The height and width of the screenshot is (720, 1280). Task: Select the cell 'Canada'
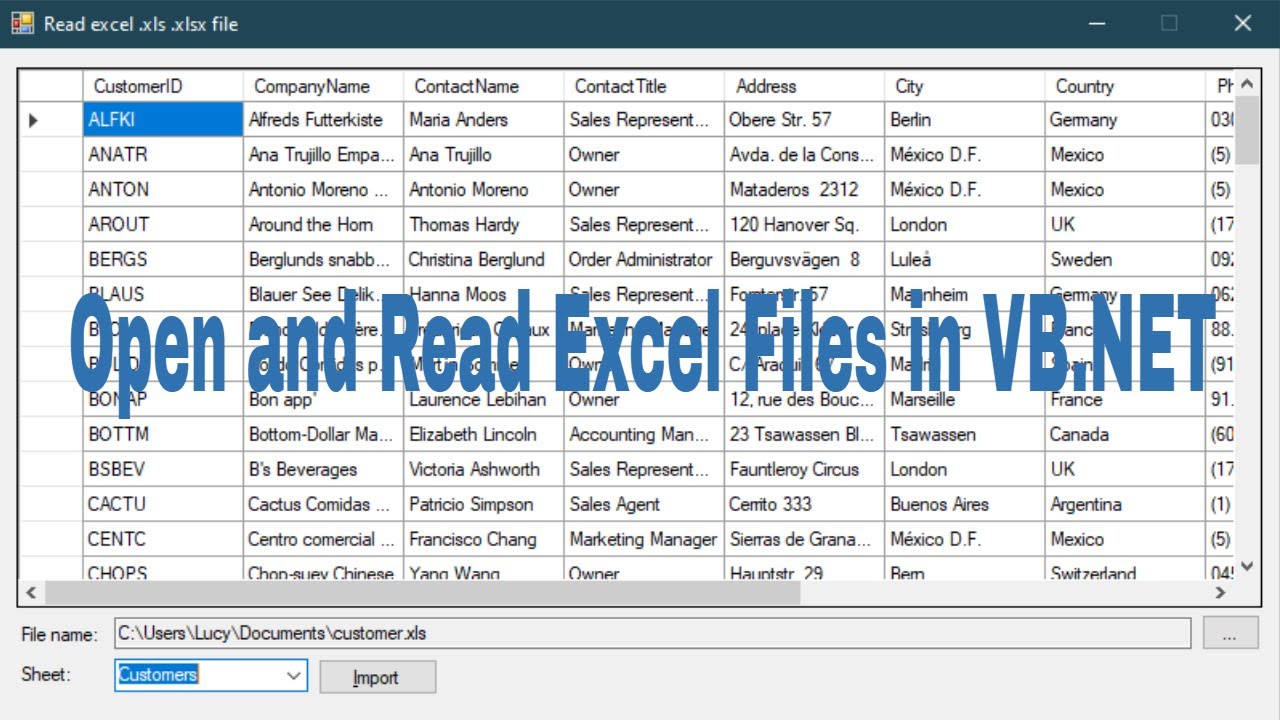(x=1125, y=434)
